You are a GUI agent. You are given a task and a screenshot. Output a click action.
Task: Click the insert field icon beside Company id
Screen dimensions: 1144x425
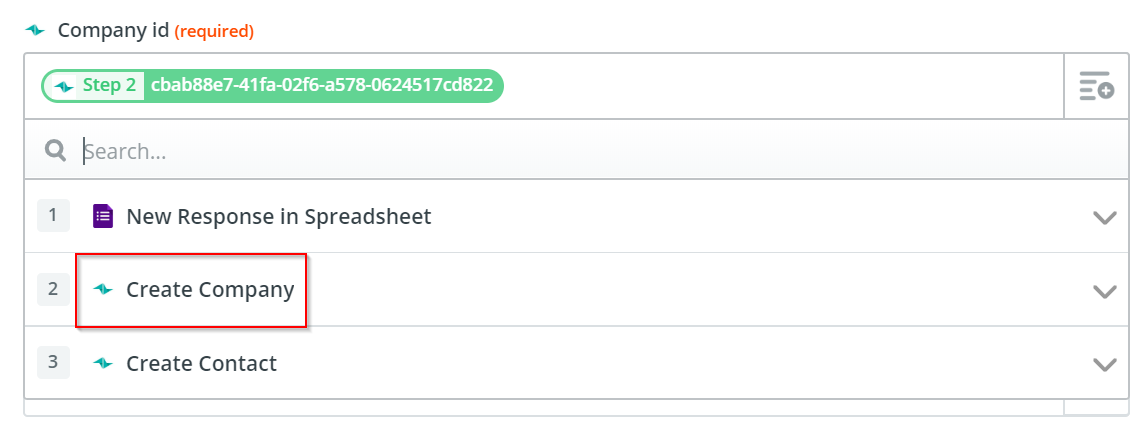click(1097, 86)
